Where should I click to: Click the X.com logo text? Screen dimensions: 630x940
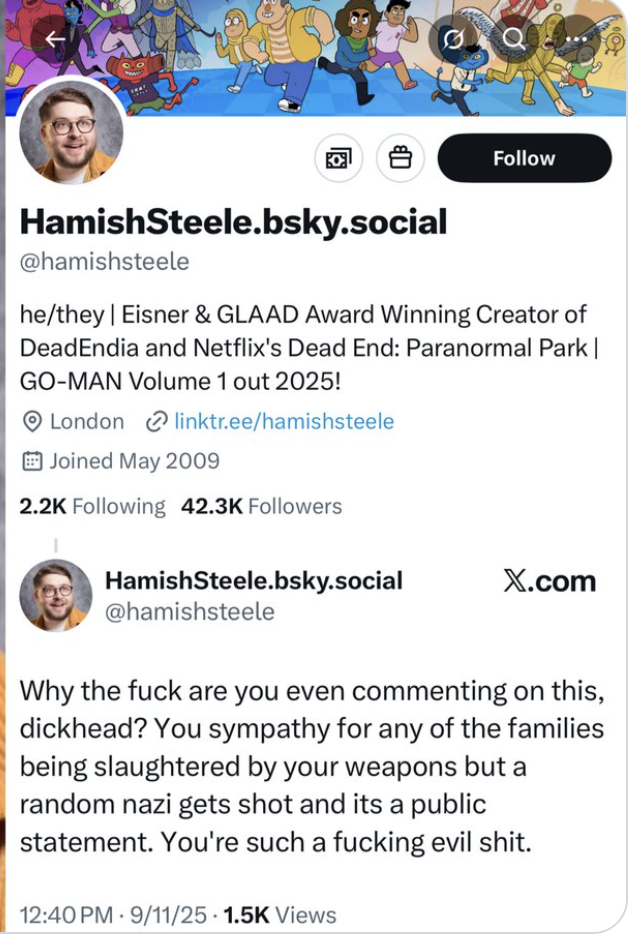coord(548,581)
